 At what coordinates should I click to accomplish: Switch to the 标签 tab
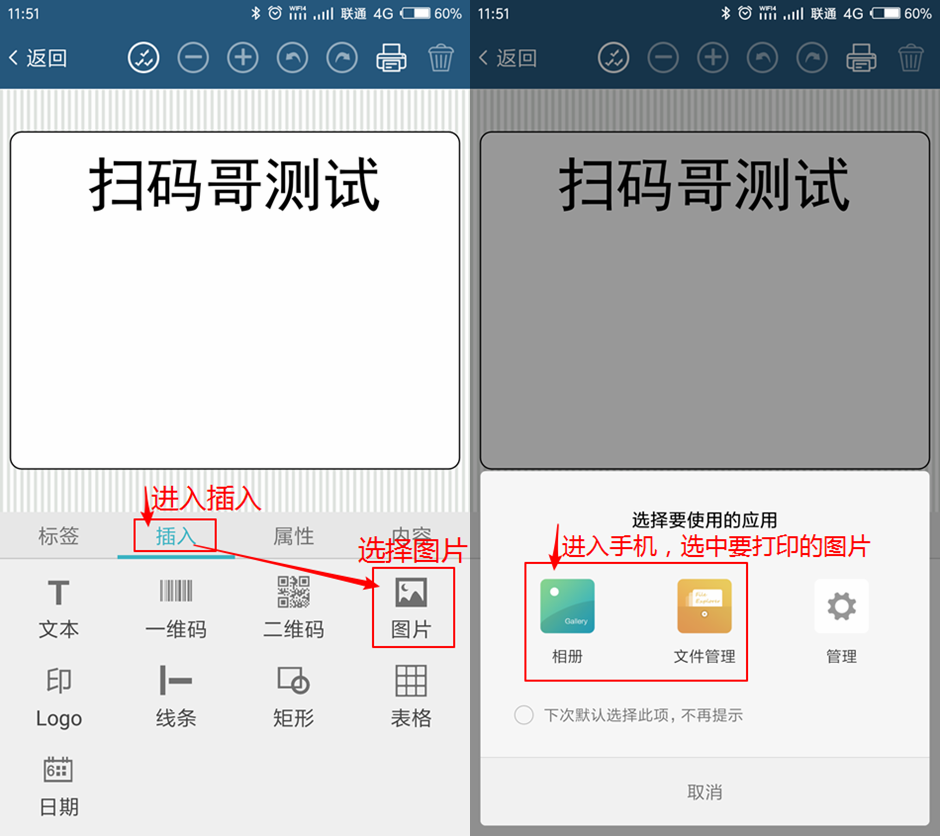coord(59,536)
